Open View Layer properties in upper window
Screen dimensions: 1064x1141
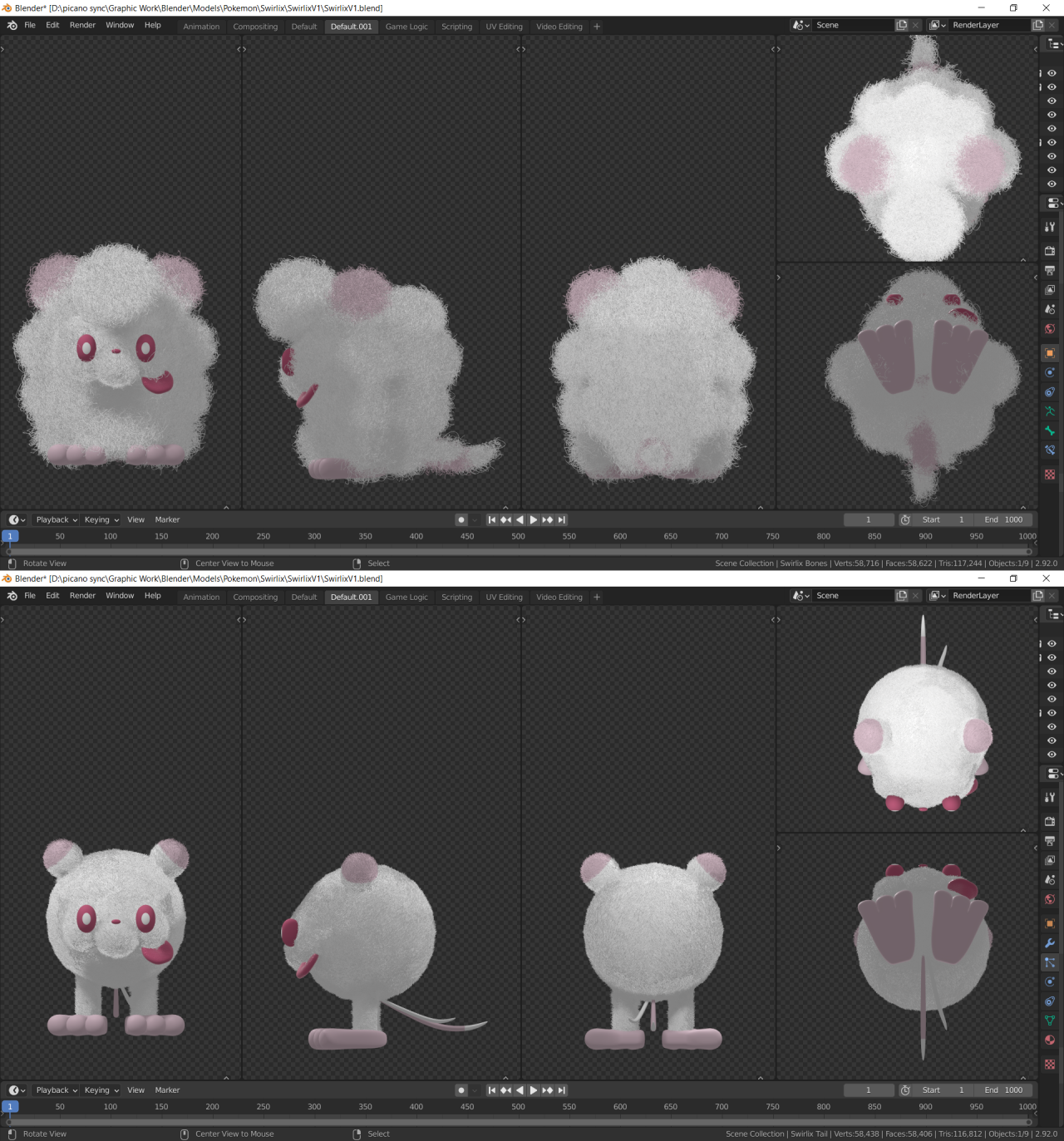tap(1050, 290)
